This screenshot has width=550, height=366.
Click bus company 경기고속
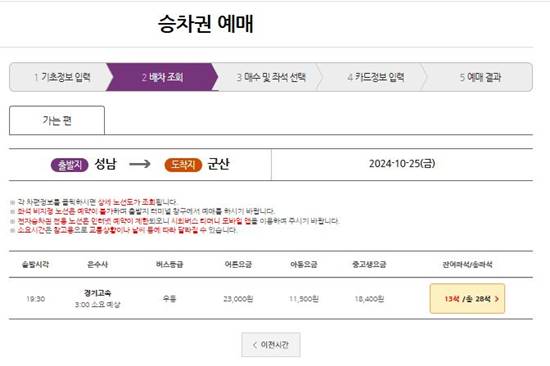(98, 293)
